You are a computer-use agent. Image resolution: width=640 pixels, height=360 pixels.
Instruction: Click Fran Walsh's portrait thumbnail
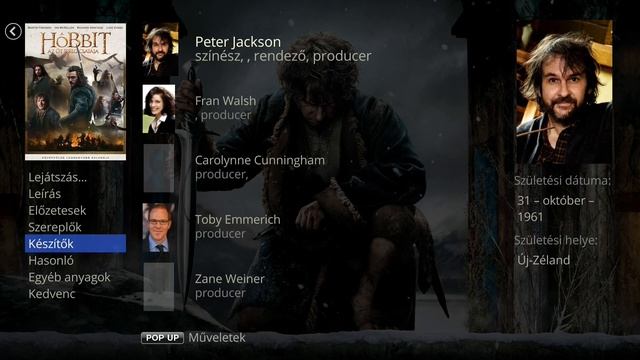[x=159, y=109]
